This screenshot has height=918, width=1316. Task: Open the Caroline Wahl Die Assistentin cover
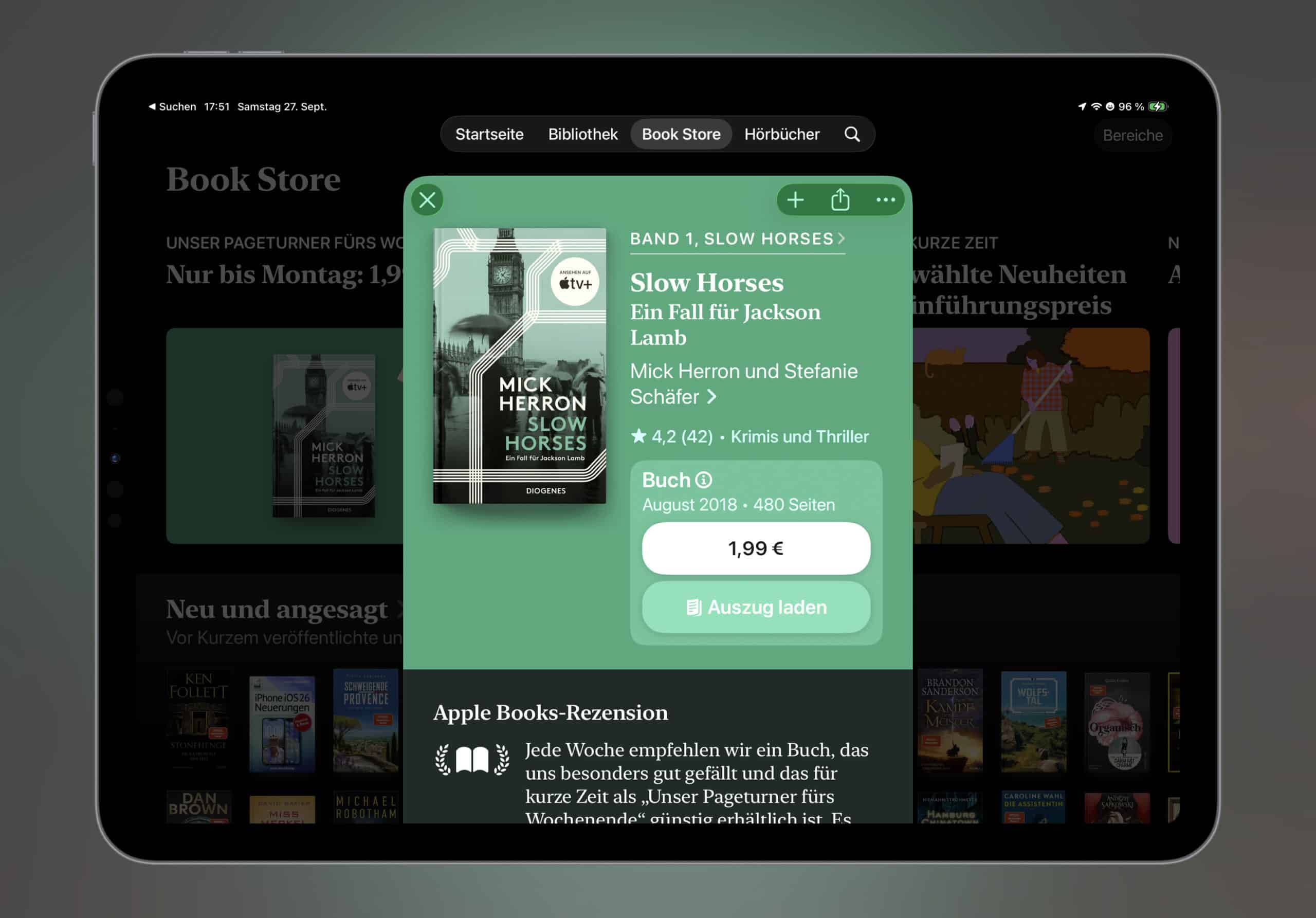1033,807
